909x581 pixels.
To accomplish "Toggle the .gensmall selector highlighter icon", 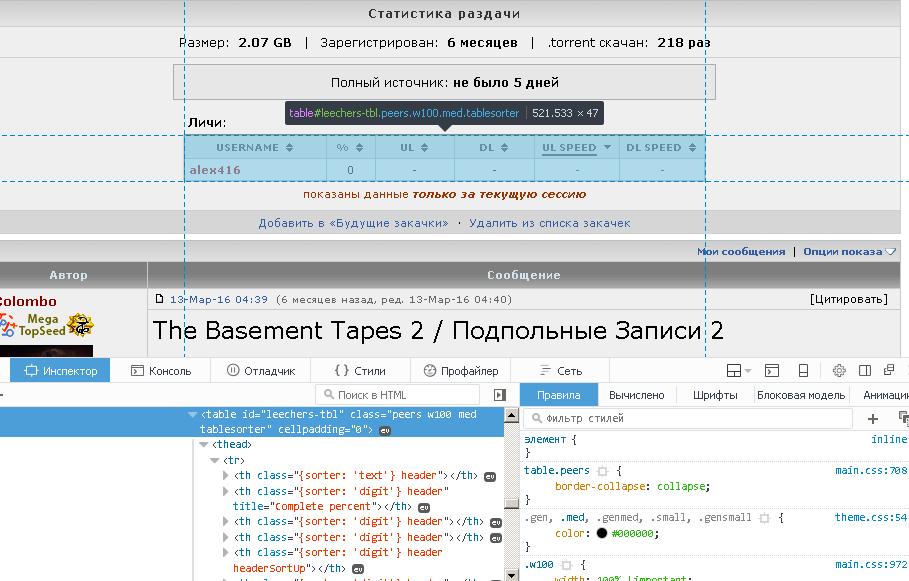I will point(764,518).
